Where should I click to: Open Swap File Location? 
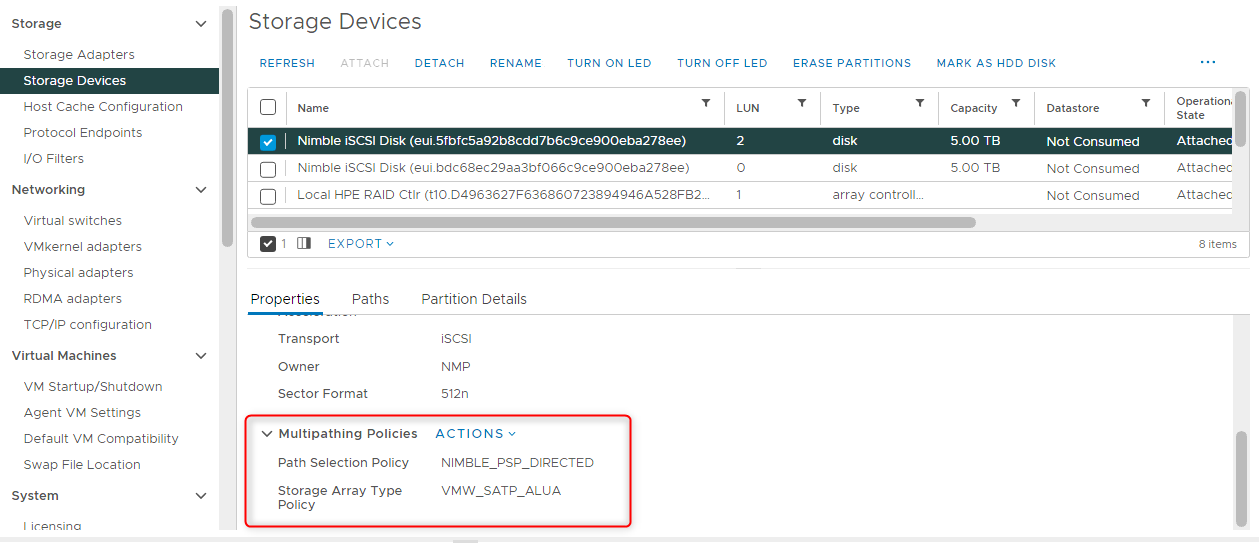click(x=82, y=464)
